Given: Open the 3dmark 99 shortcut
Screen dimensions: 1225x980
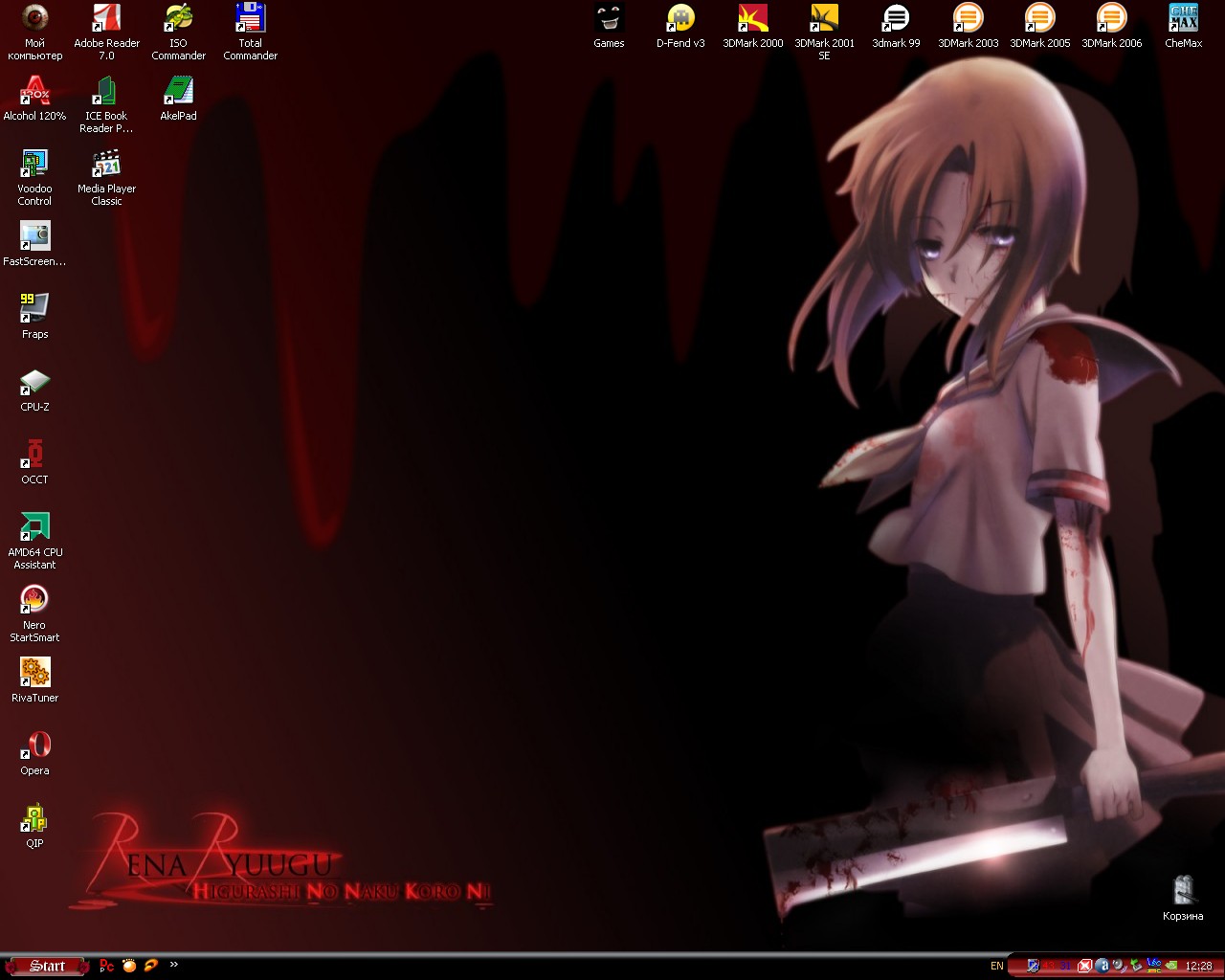Looking at the screenshot, I should point(896,26).
